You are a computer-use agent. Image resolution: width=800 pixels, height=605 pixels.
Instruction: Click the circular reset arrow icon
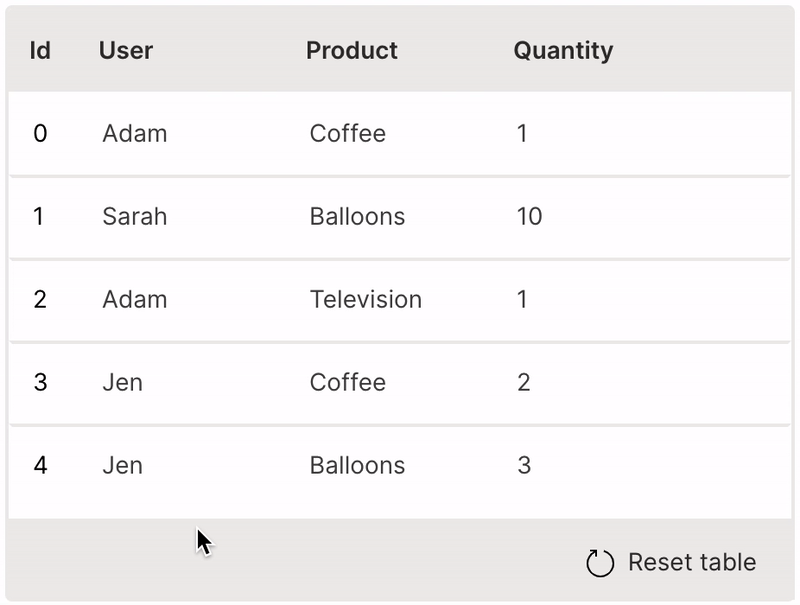pos(599,563)
